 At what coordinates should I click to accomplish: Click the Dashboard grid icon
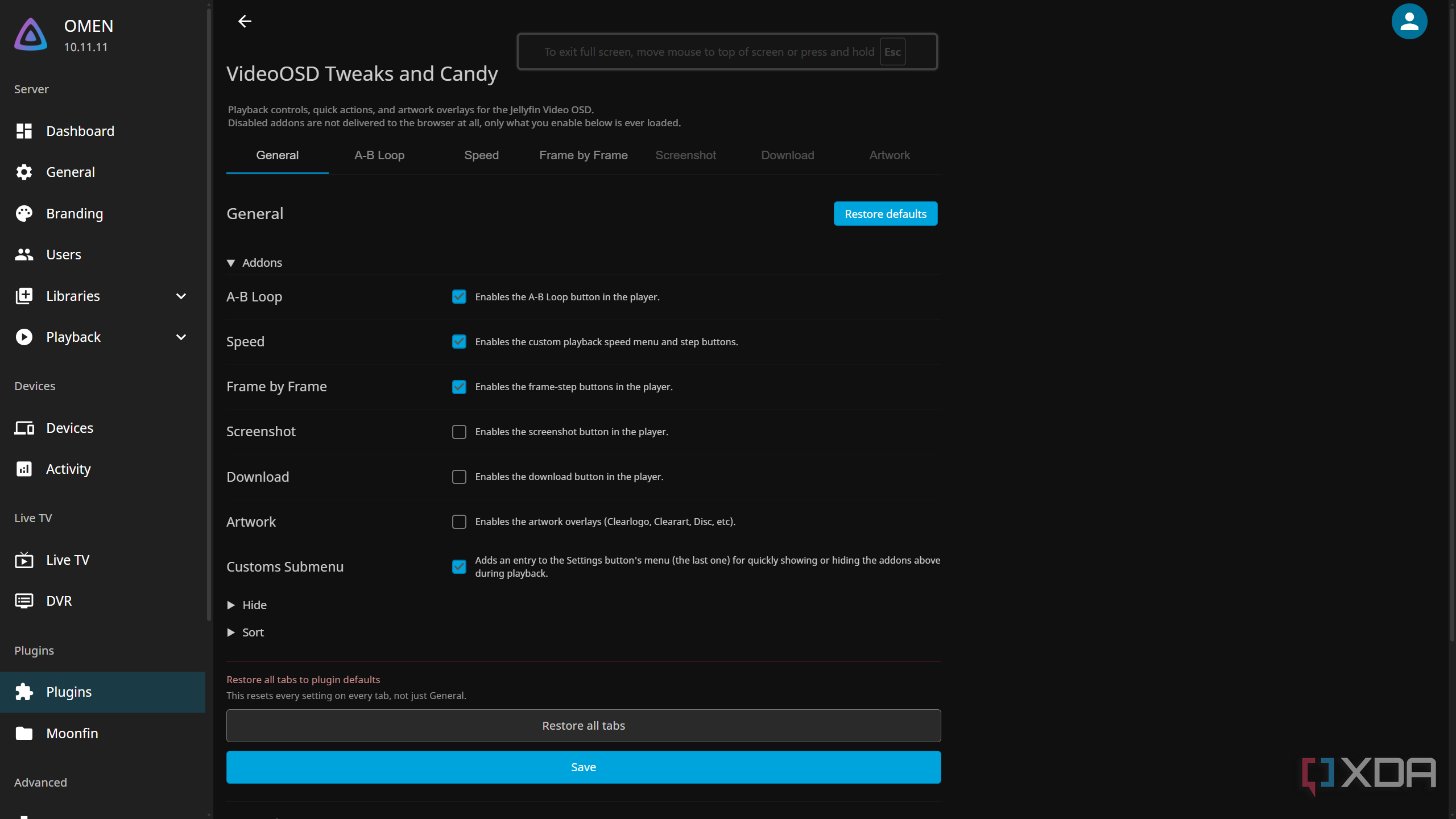tap(24, 131)
